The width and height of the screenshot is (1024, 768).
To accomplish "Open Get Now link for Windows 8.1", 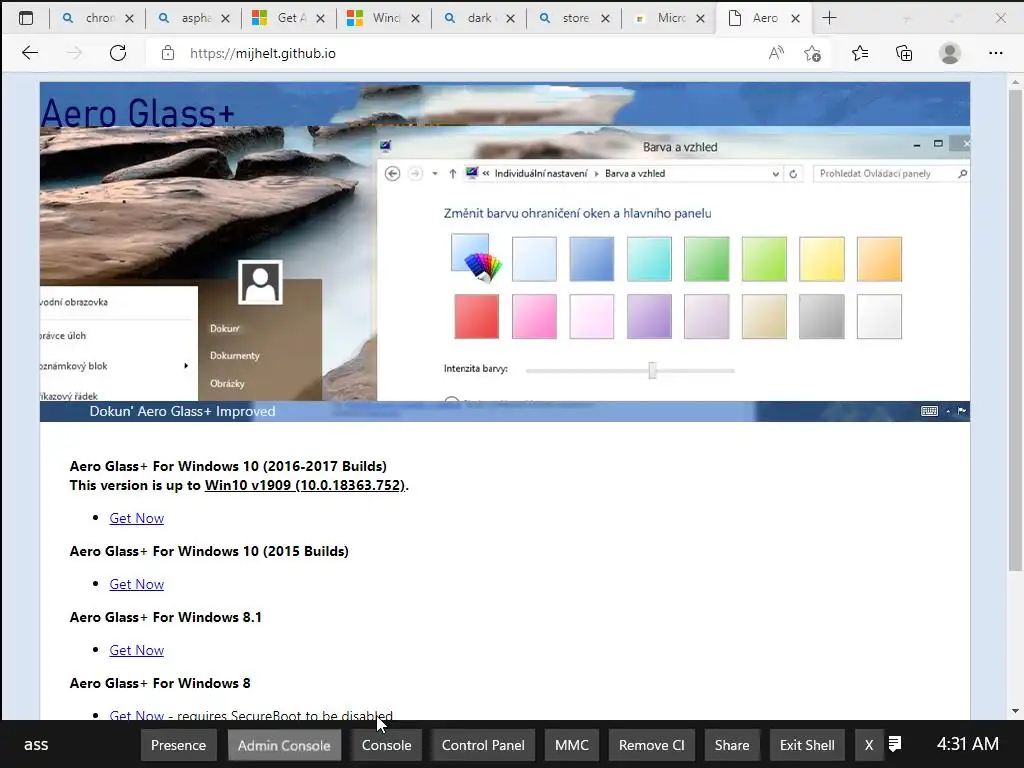I will [136, 650].
